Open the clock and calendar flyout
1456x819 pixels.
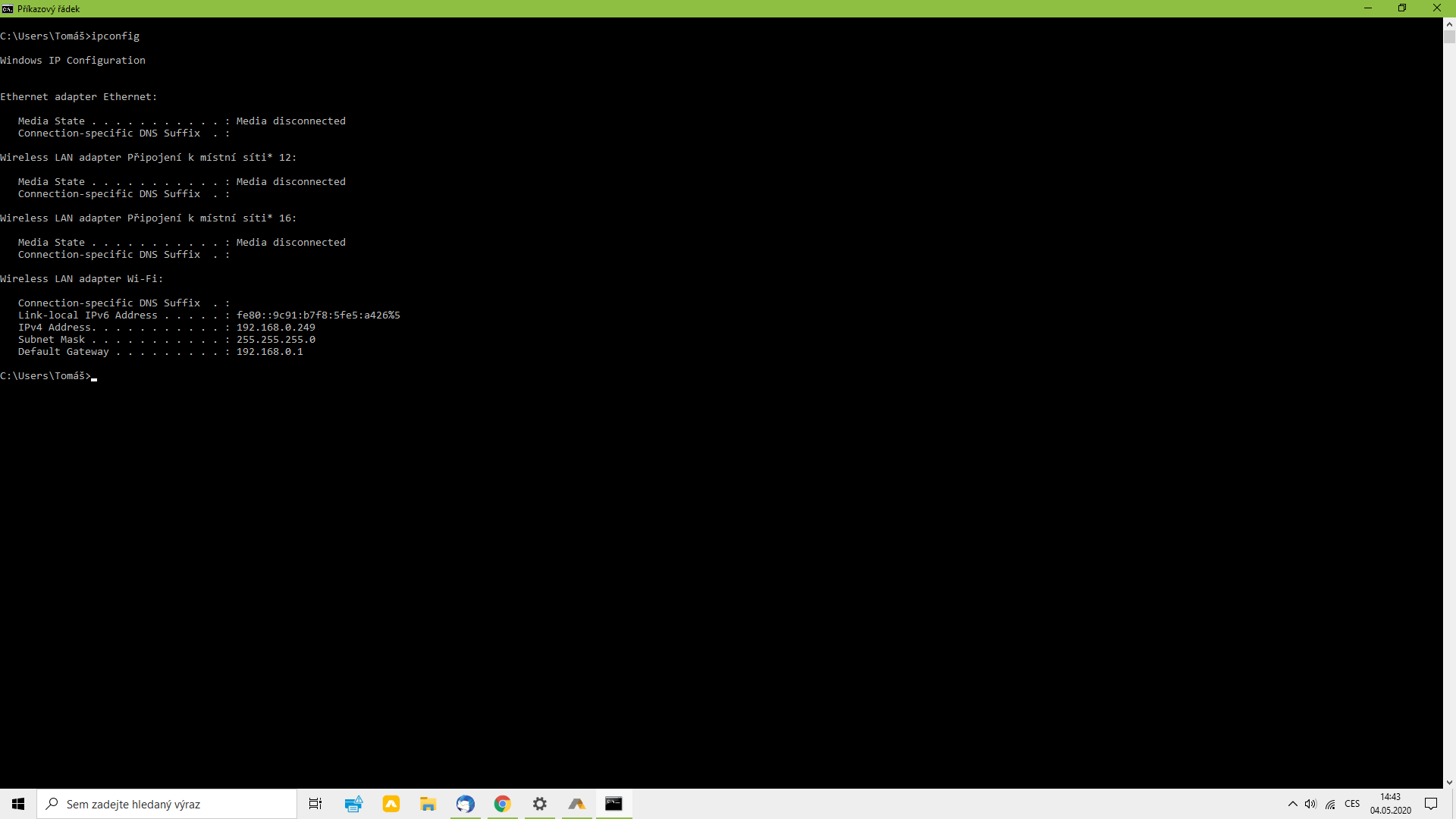coord(1390,804)
